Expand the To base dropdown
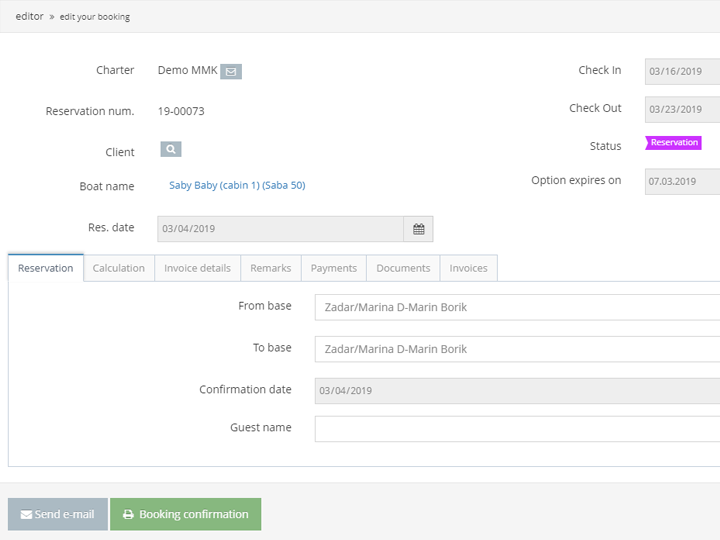The height and width of the screenshot is (540, 720). coord(516,349)
